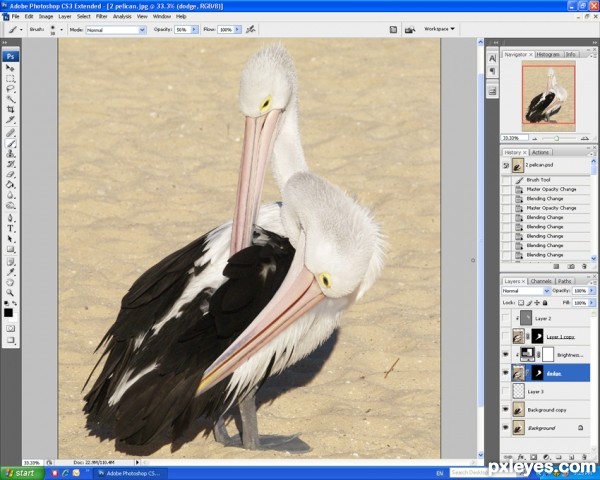
Task: Open the Analysis menu
Action: [x=122, y=16]
